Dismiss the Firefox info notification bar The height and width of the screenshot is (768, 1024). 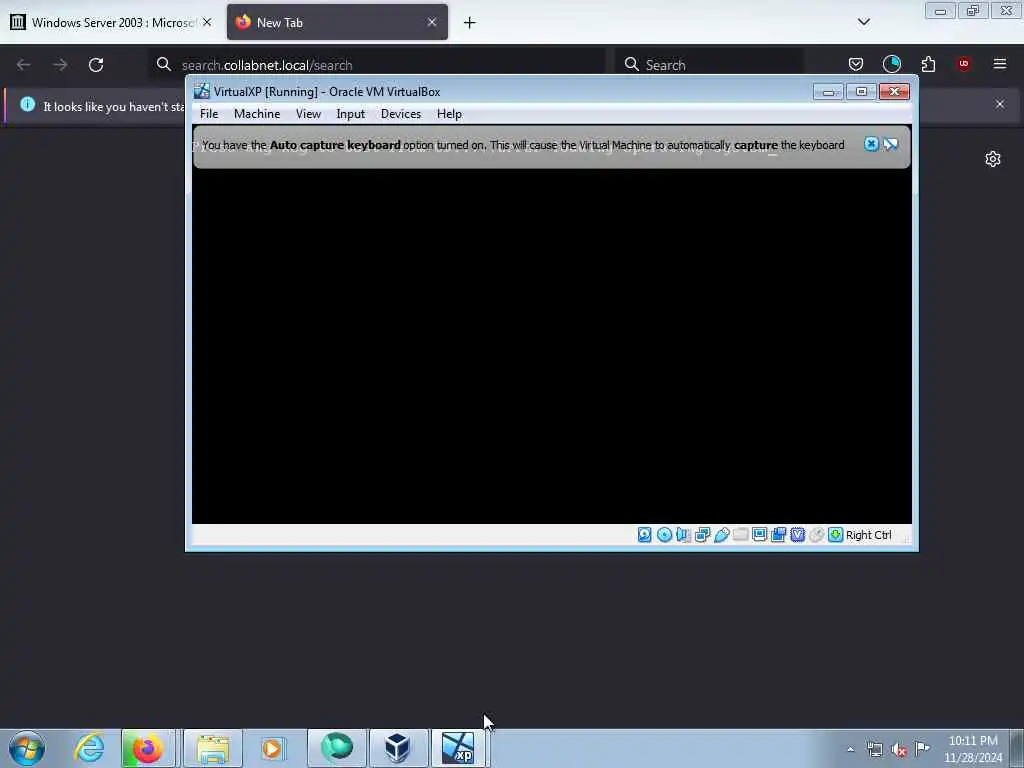pos(1000,104)
